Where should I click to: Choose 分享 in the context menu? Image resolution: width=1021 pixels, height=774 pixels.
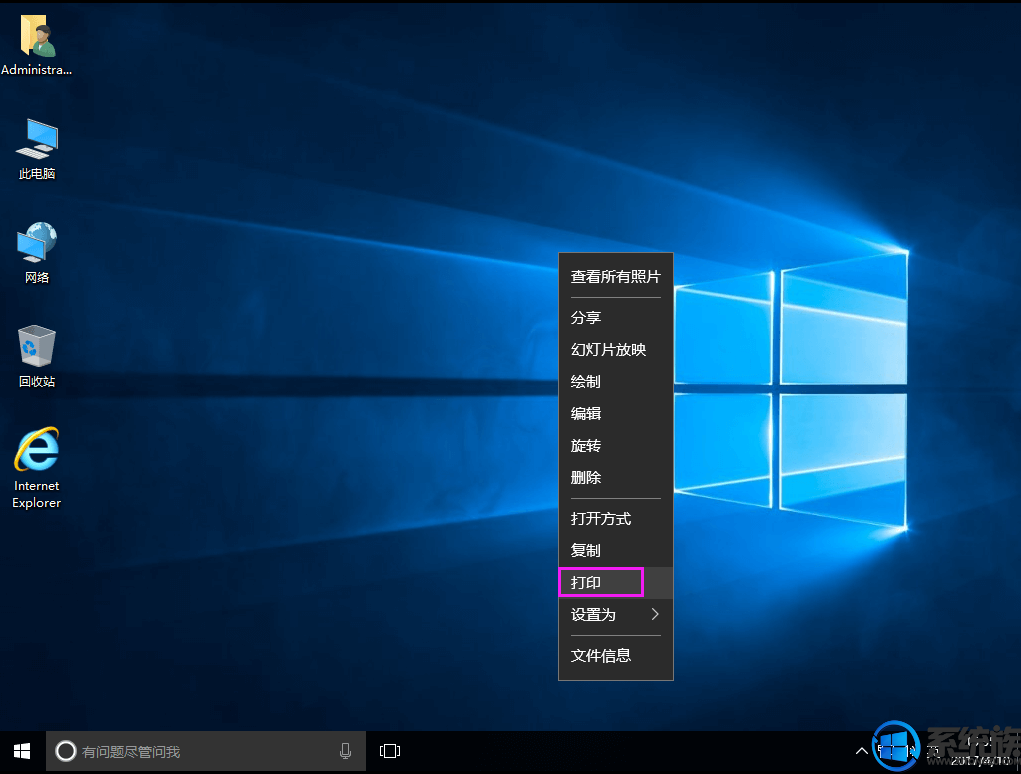pyautogui.click(x=615, y=318)
